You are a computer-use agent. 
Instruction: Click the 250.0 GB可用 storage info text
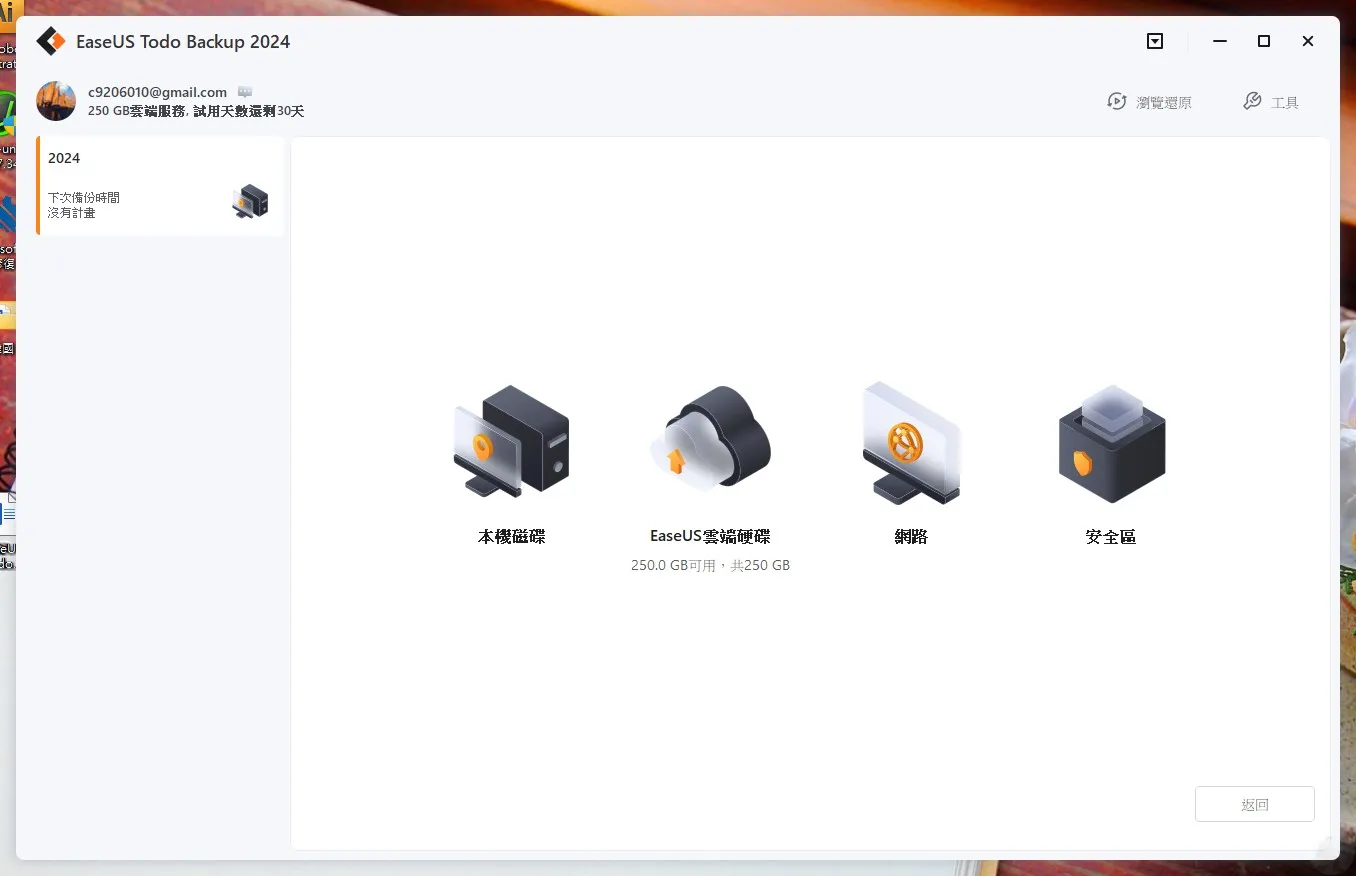711,565
